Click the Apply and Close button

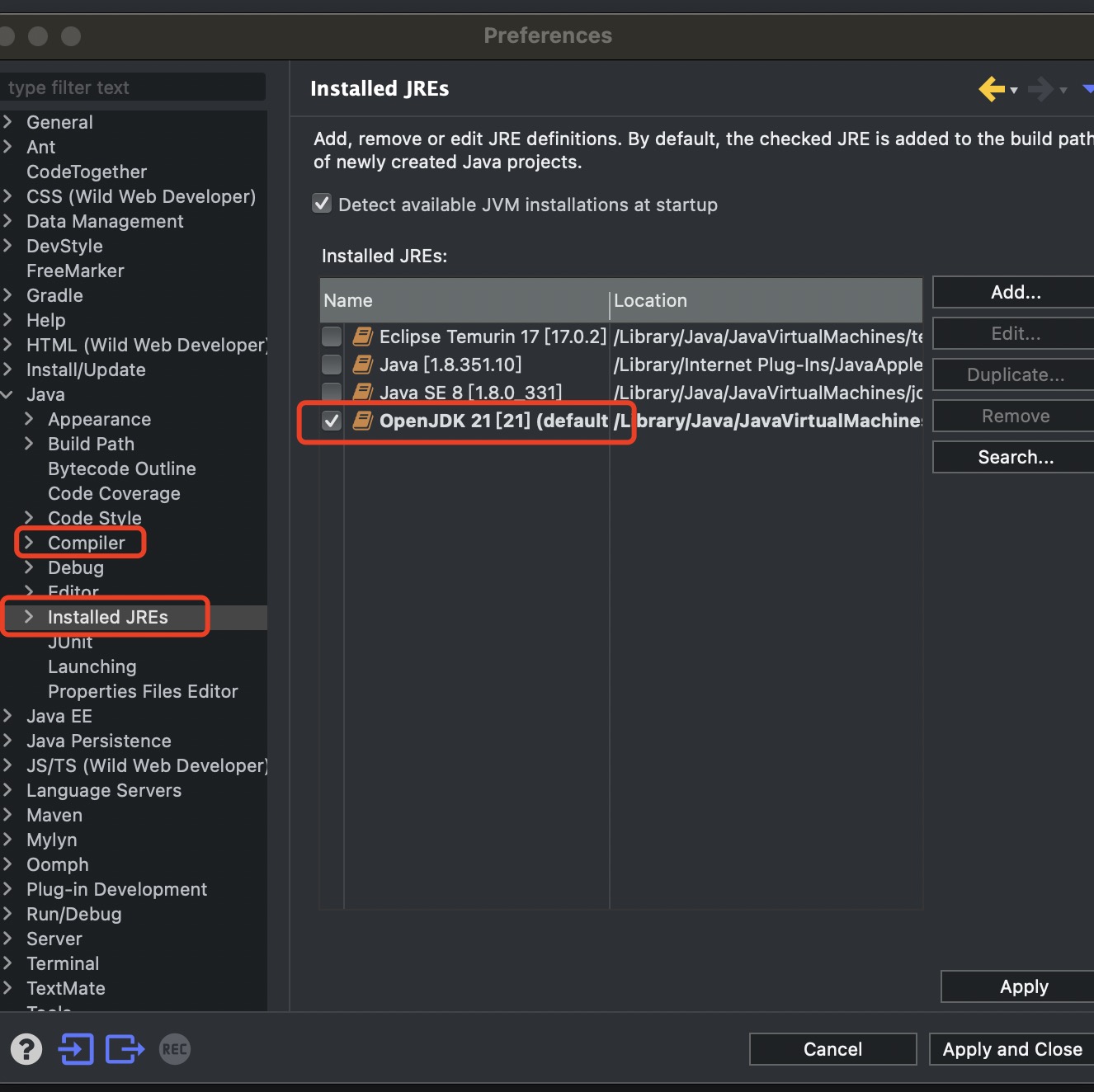(1011, 1049)
